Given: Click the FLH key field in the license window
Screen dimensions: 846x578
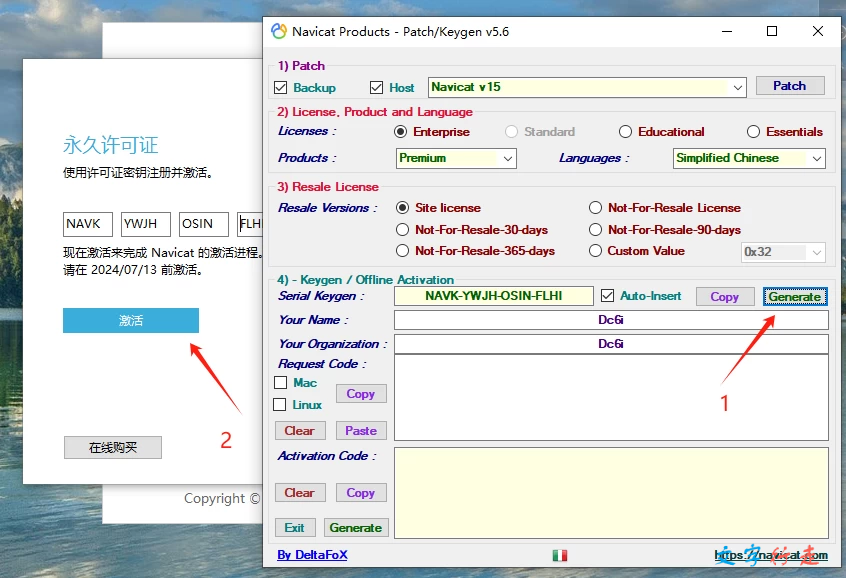Looking at the screenshot, I should pyautogui.click(x=250, y=224).
